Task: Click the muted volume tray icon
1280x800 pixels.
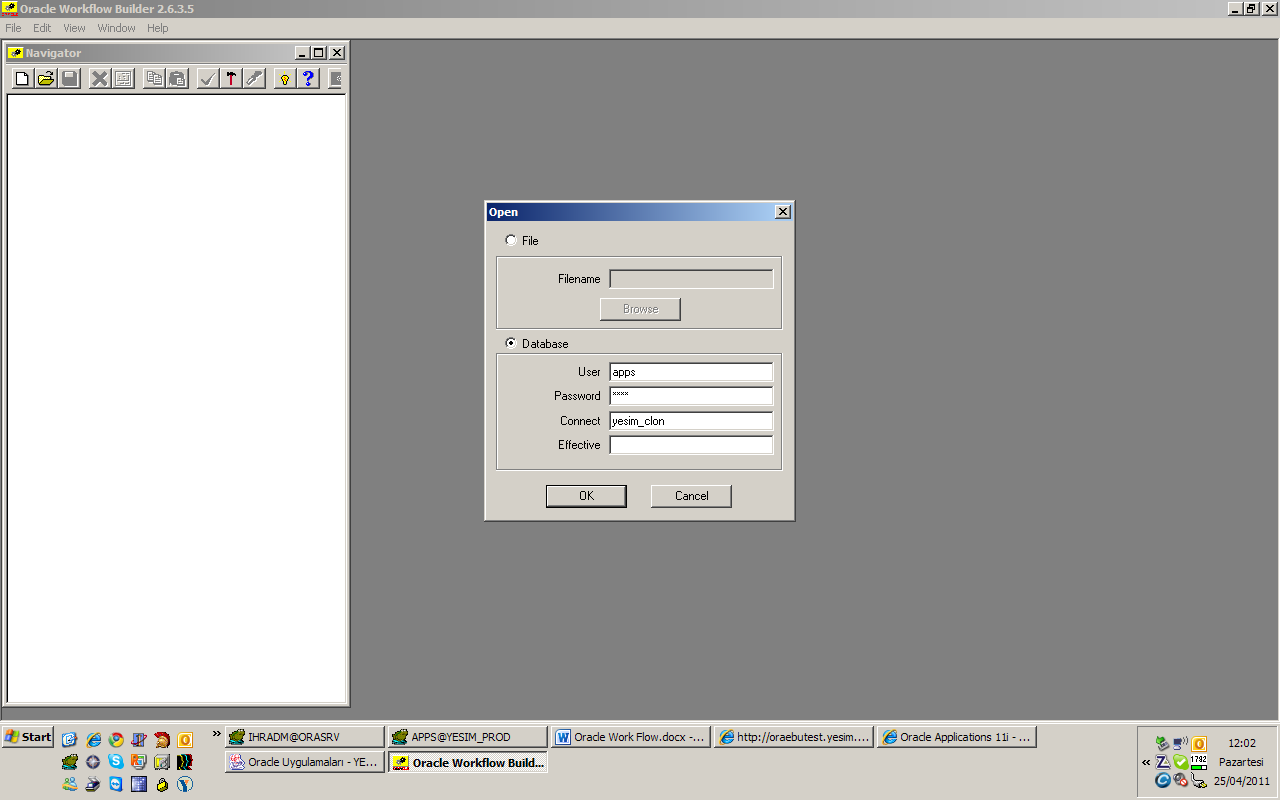Action: point(1180,780)
